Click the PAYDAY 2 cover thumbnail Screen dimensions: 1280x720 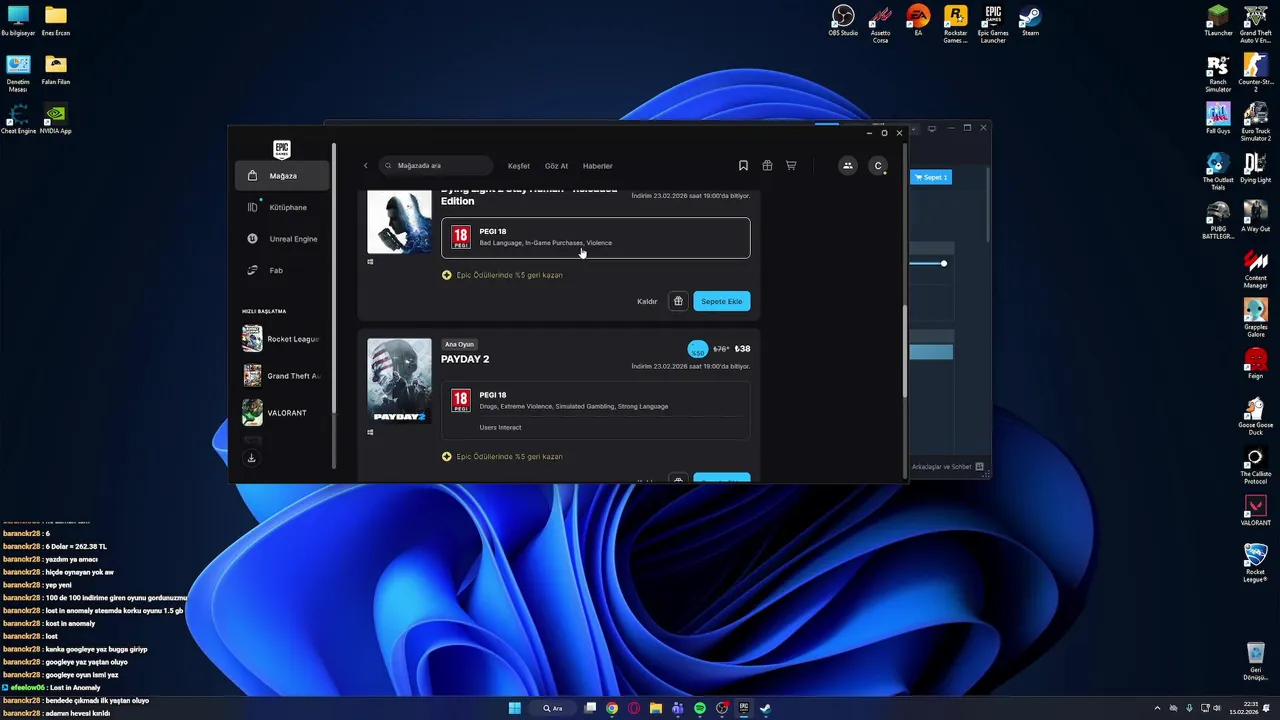point(399,381)
